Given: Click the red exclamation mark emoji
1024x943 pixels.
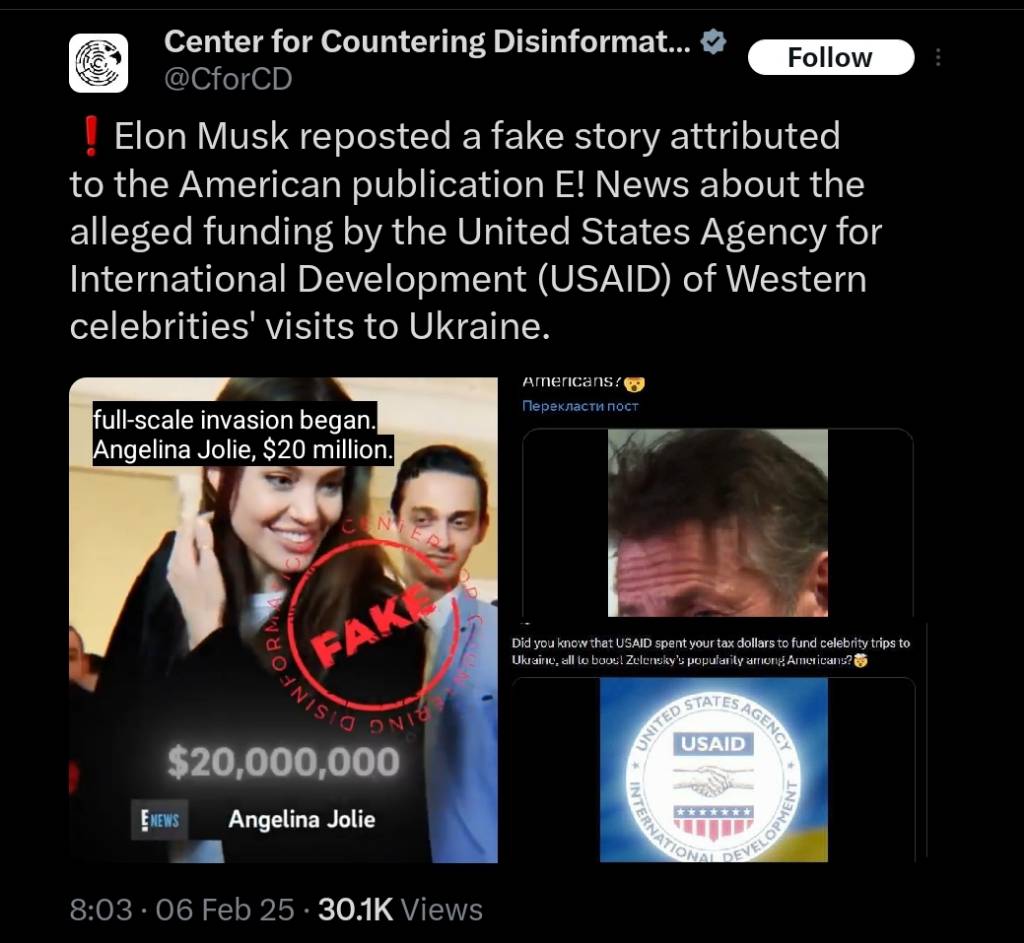Looking at the screenshot, I should click(x=91, y=136).
